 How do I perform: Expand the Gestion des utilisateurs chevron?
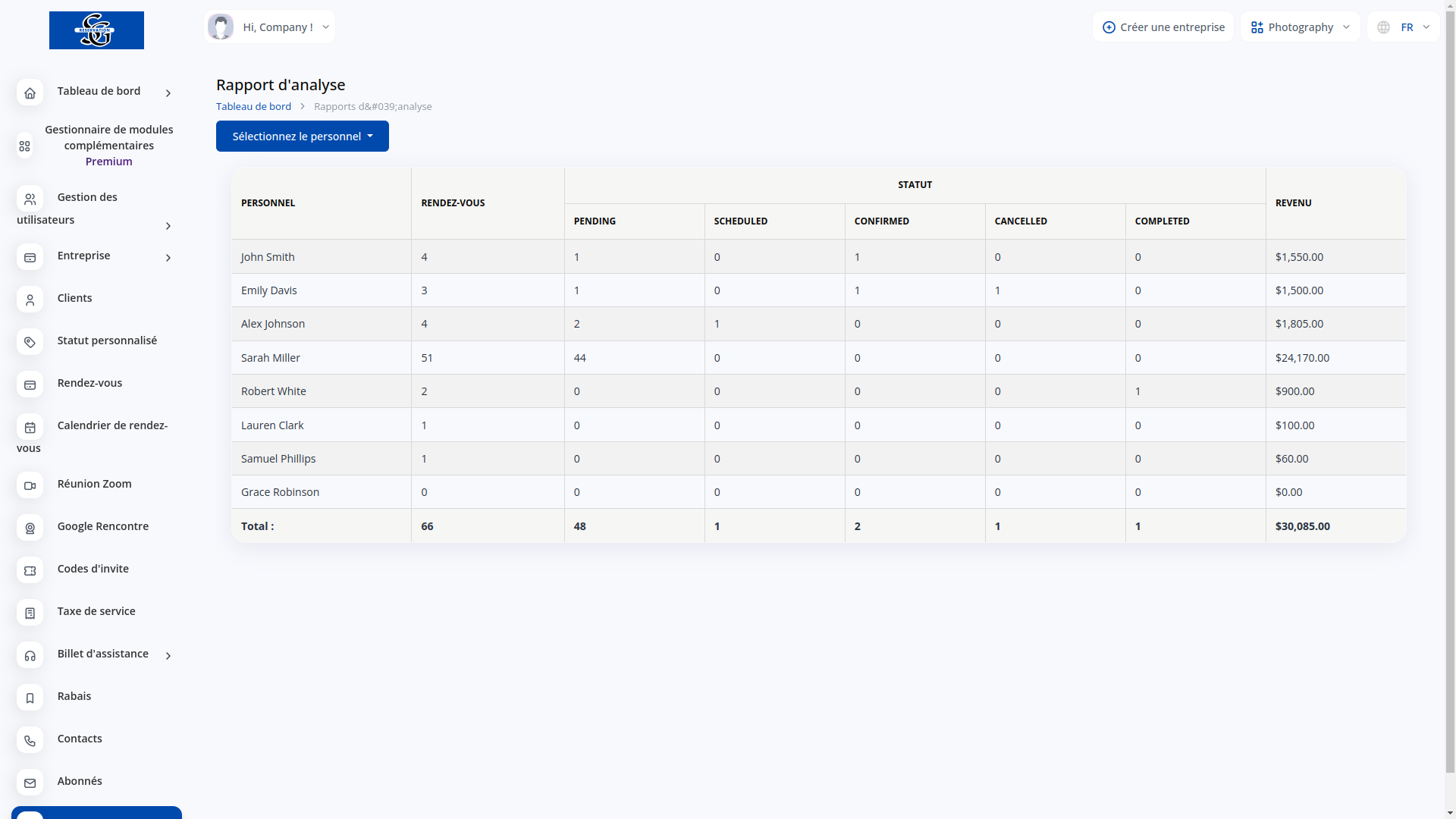click(x=168, y=226)
